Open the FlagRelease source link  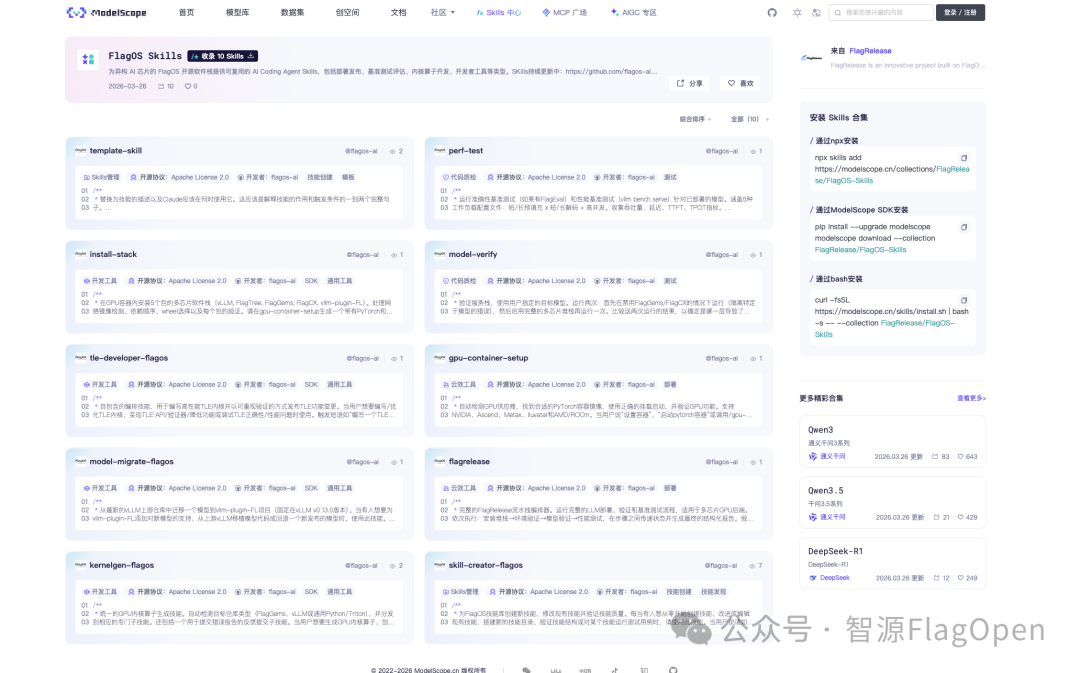870,51
